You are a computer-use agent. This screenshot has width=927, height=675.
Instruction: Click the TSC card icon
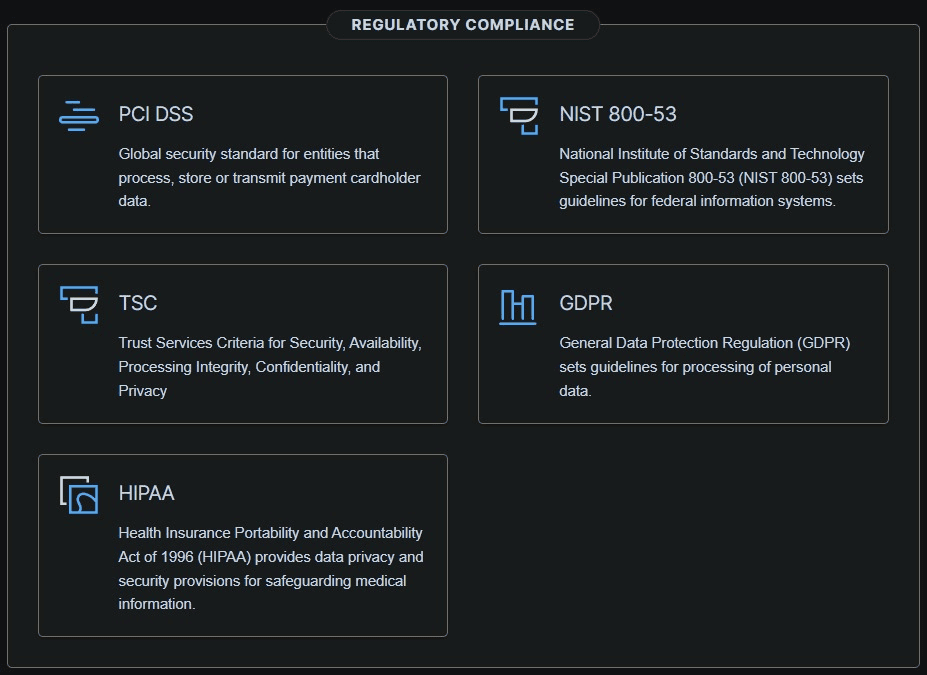tap(79, 304)
